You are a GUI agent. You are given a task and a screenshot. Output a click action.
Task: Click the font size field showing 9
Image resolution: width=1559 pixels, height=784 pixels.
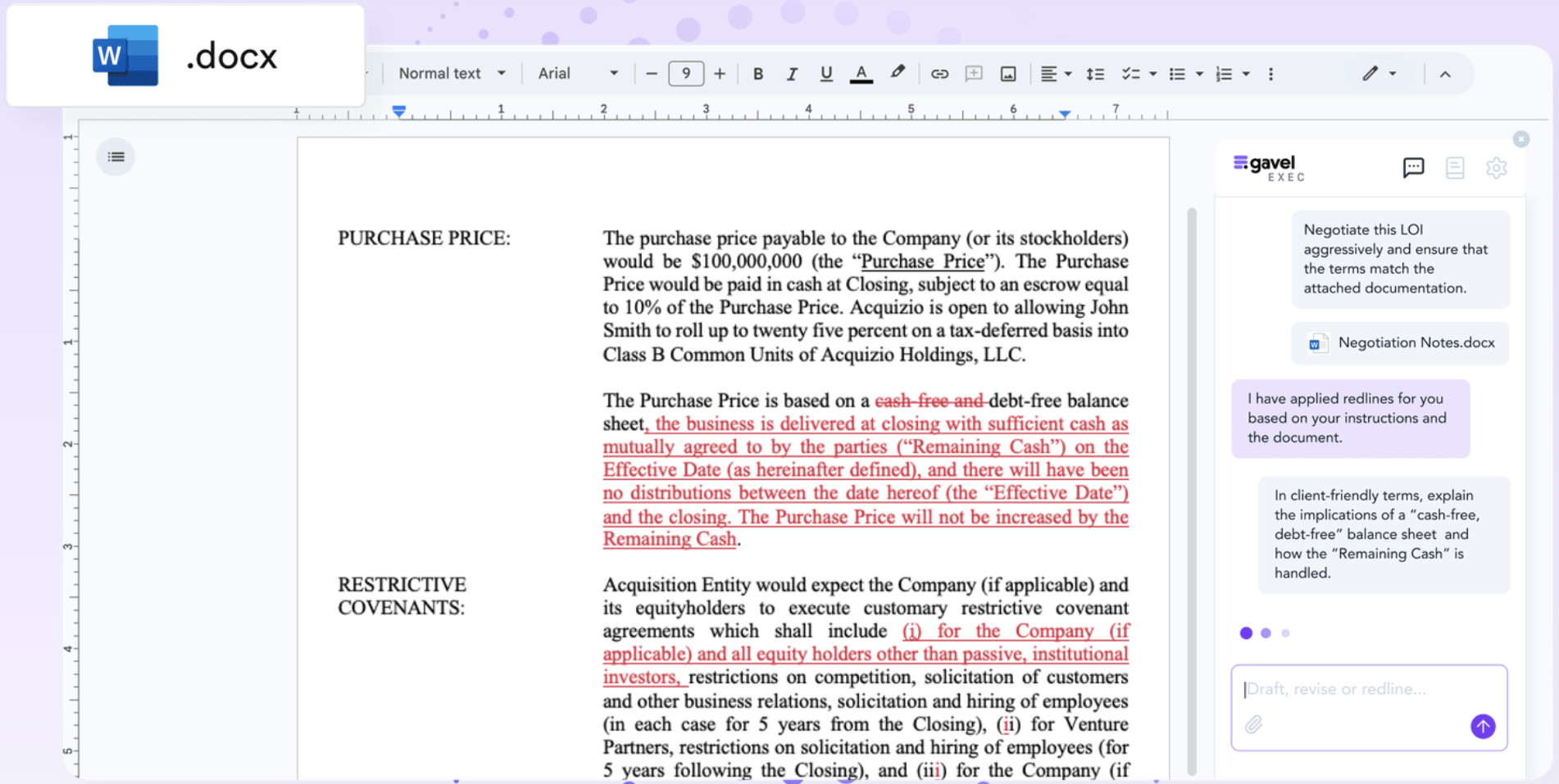[x=686, y=74]
